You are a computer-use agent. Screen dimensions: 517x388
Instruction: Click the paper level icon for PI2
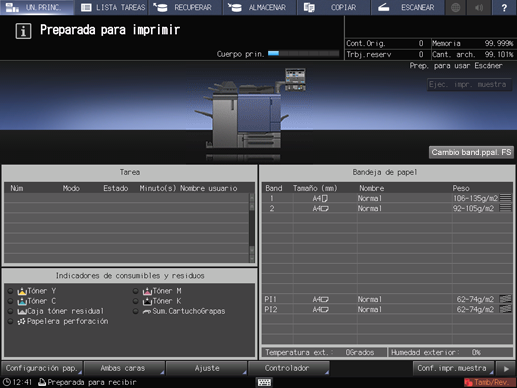tap(505, 309)
